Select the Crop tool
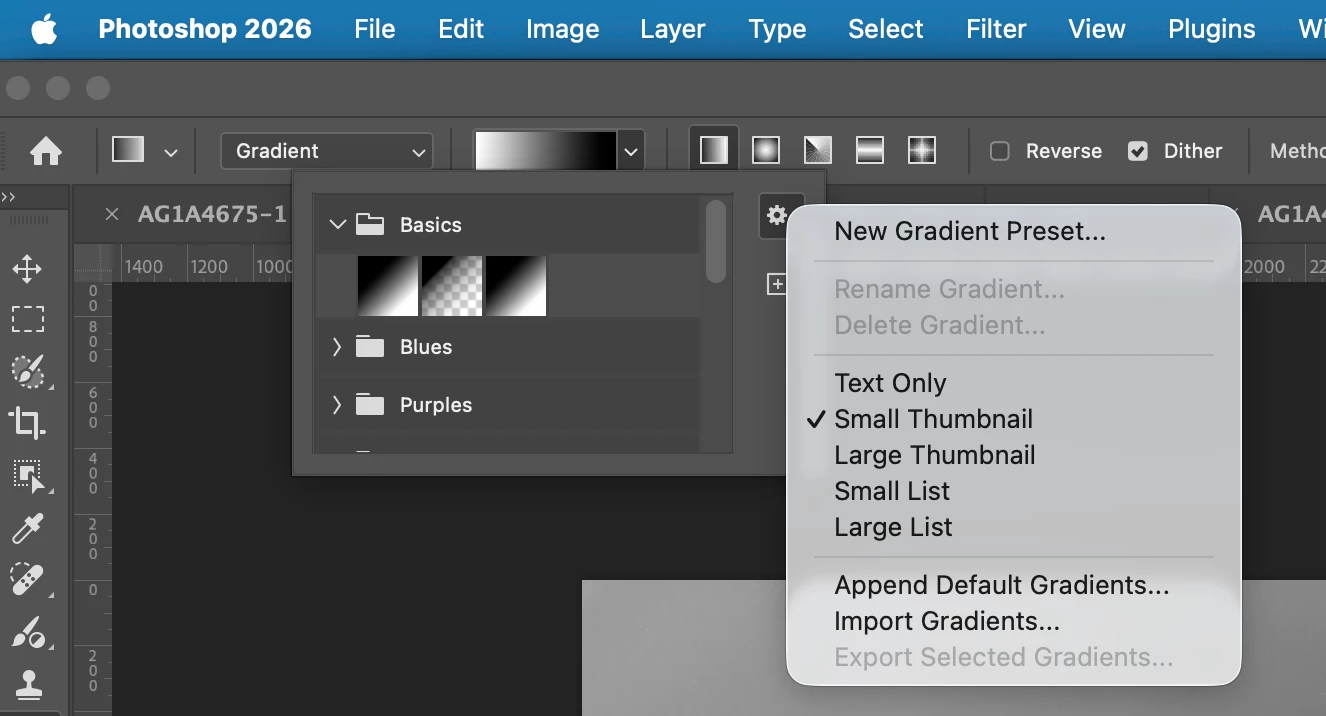 click(27, 423)
